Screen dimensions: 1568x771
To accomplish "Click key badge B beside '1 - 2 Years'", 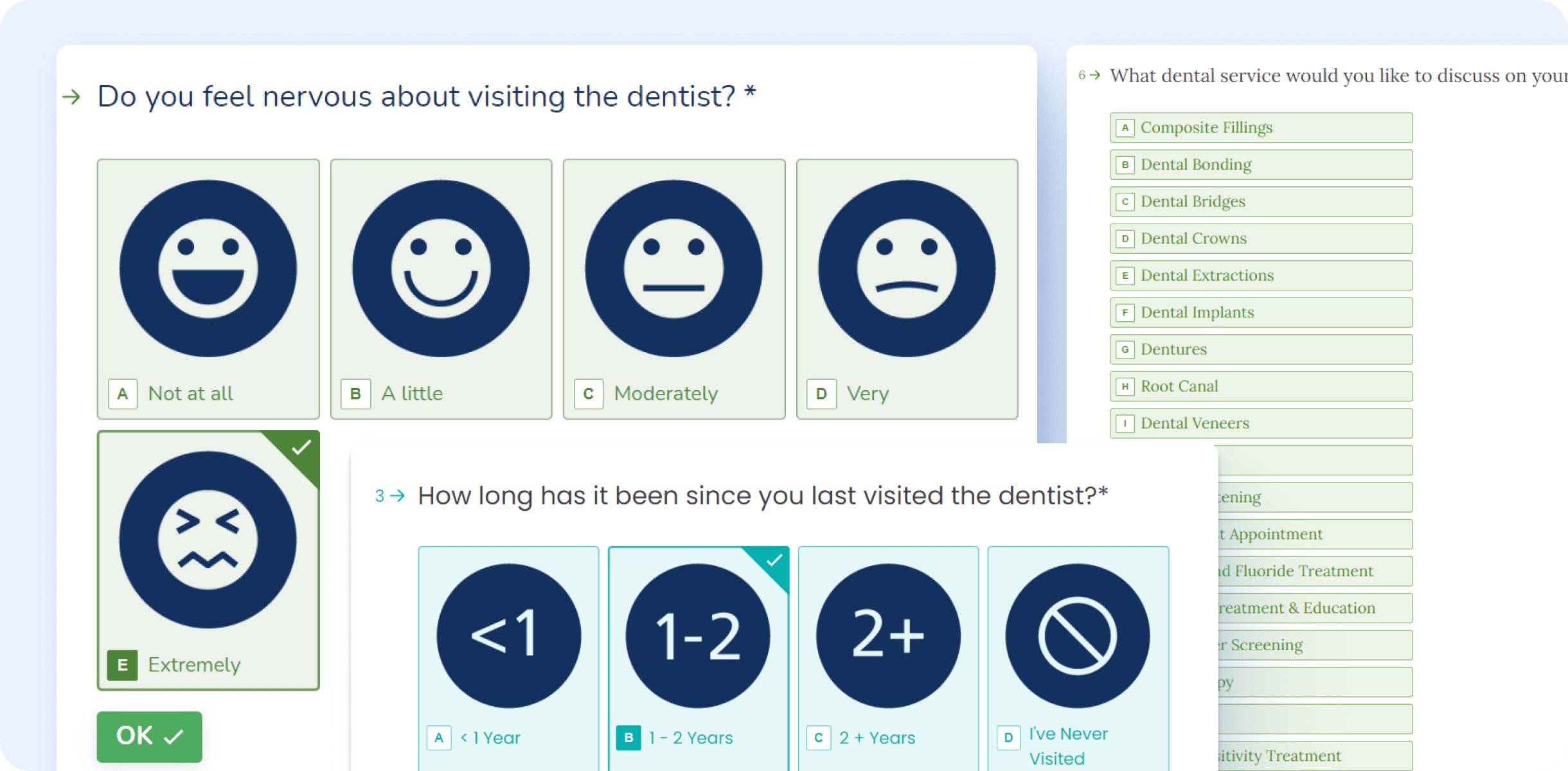I will [628, 738].
